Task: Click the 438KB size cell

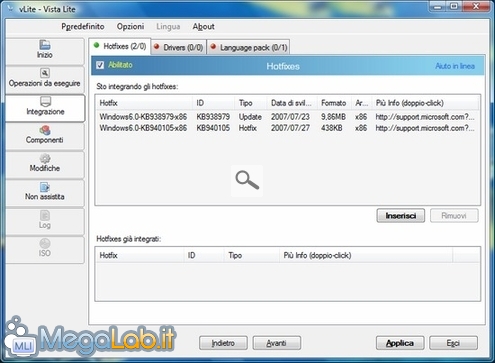Action: [332, 128]
